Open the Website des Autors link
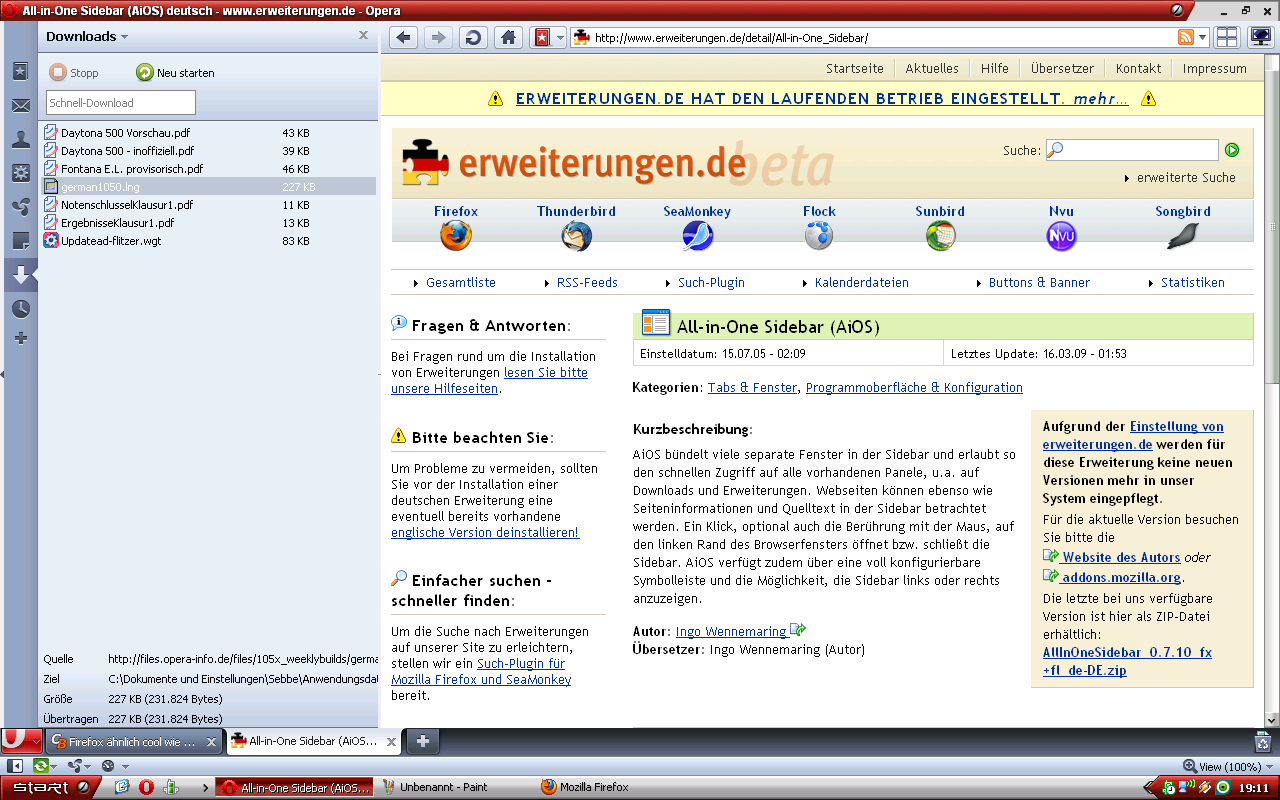 1121,558
